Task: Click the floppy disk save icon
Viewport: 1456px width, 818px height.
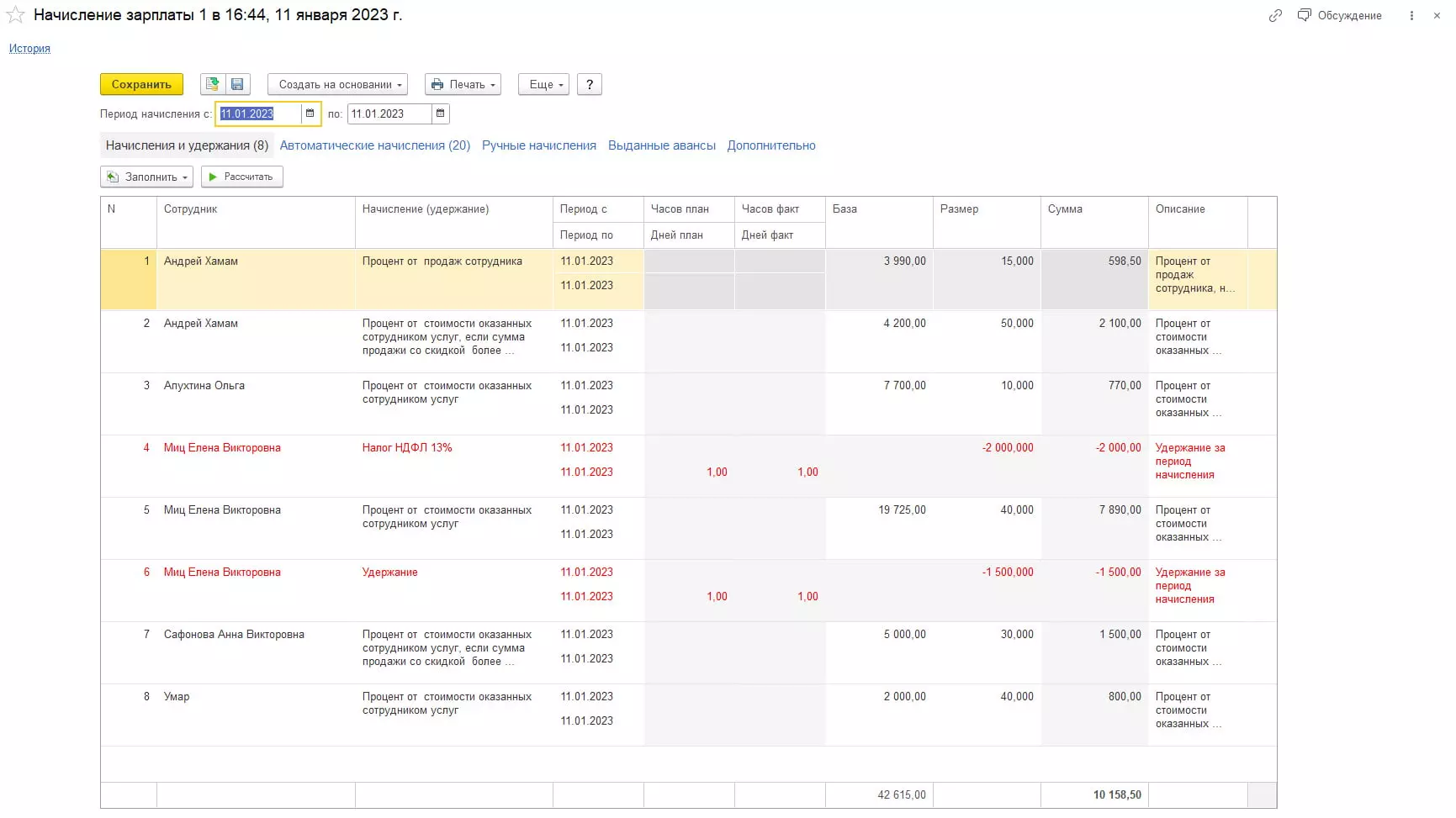Action: (237, 84)
